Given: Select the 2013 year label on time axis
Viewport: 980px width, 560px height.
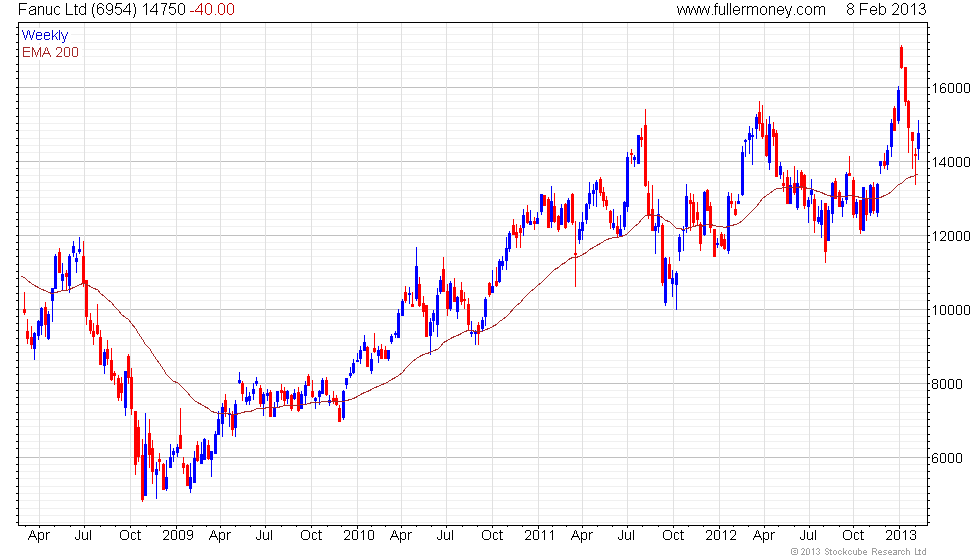Looking at the screenshot, I should pyautogui.click(x=901, y=535).
